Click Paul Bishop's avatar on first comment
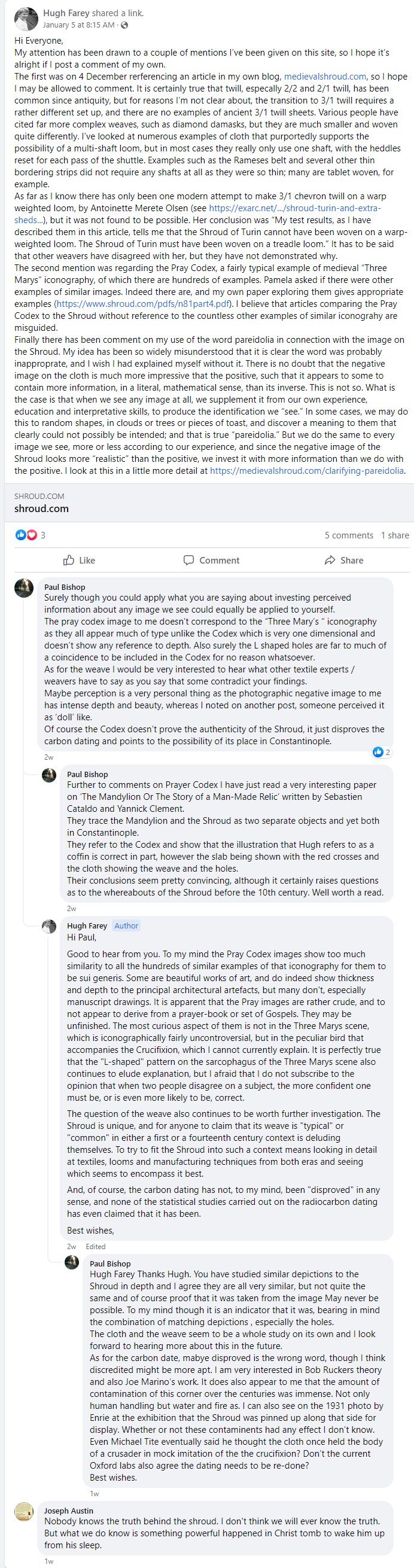 pos(24,588)
